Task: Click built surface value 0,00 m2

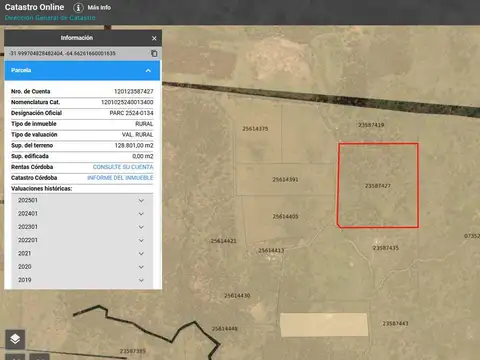Action: (x=143, y=156)
